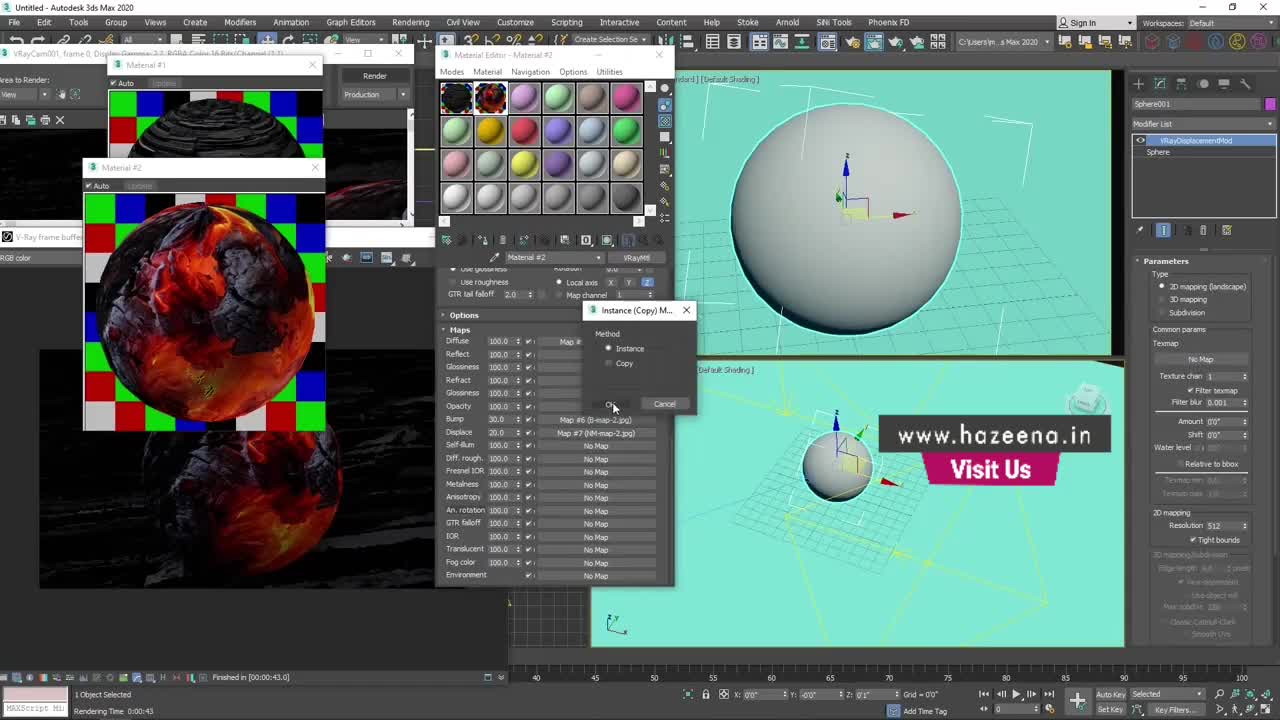Click the Sphere001 object name field
The height and width of the screenshot is (720, 1280).
pyautogui.click(x=1196, y=104)
